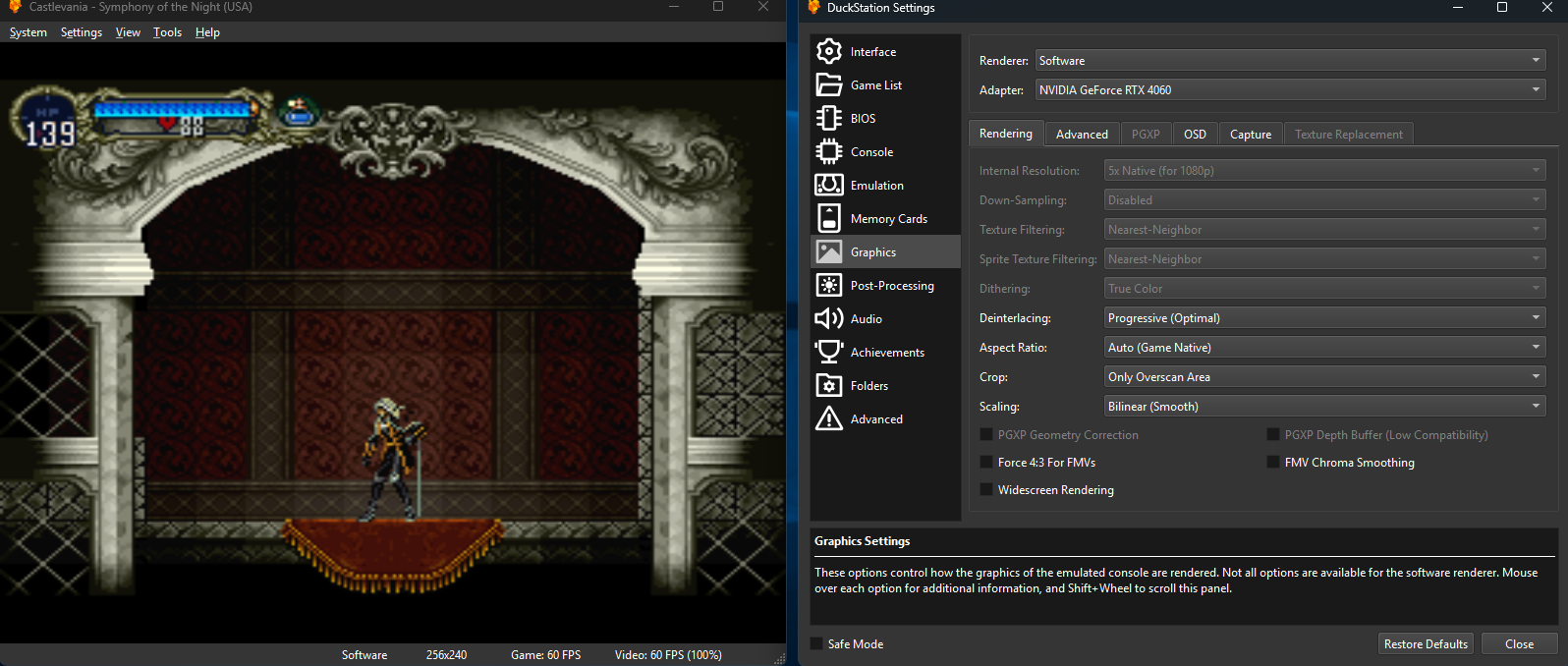This screenshot has width=1568, height=666.
Task: Expand the Down-Sampling dropdown
Action: tap(1325, 199)
